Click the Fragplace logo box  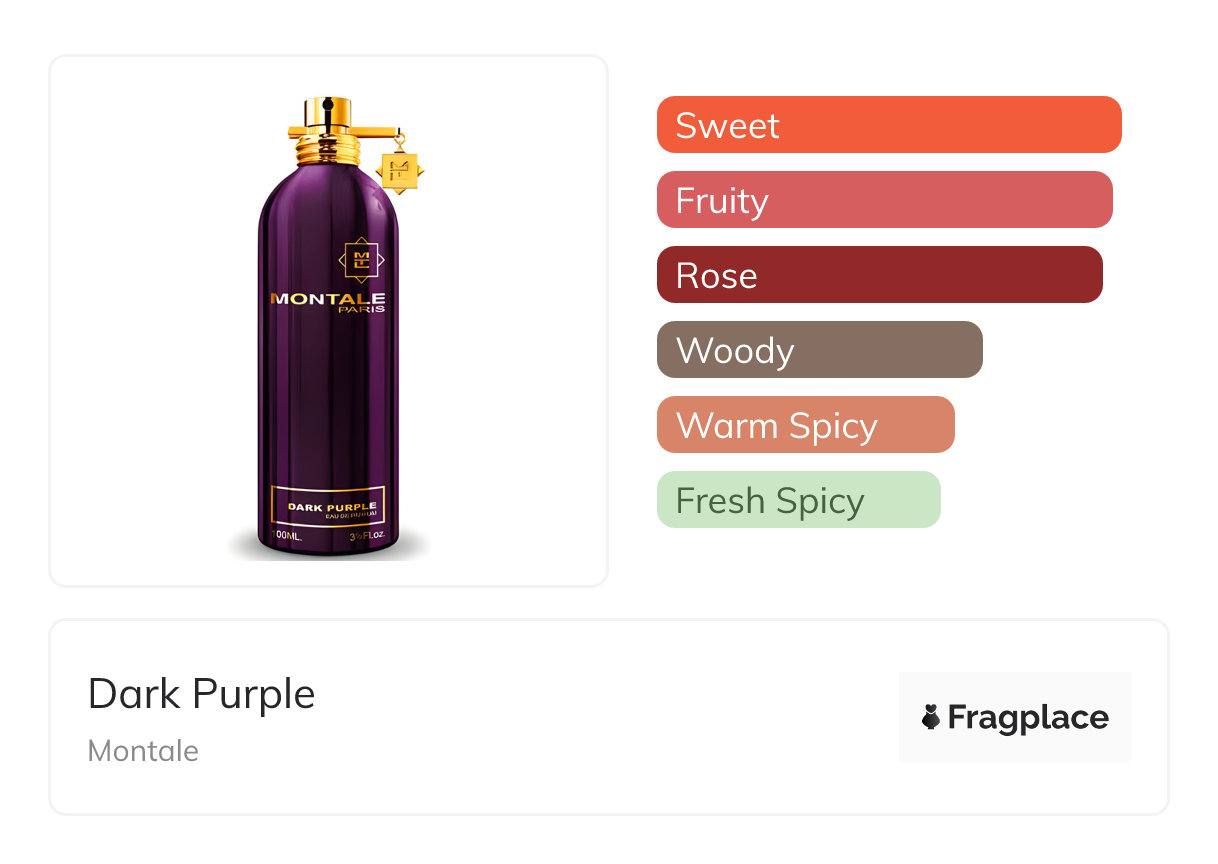(x=1015, y=717)
